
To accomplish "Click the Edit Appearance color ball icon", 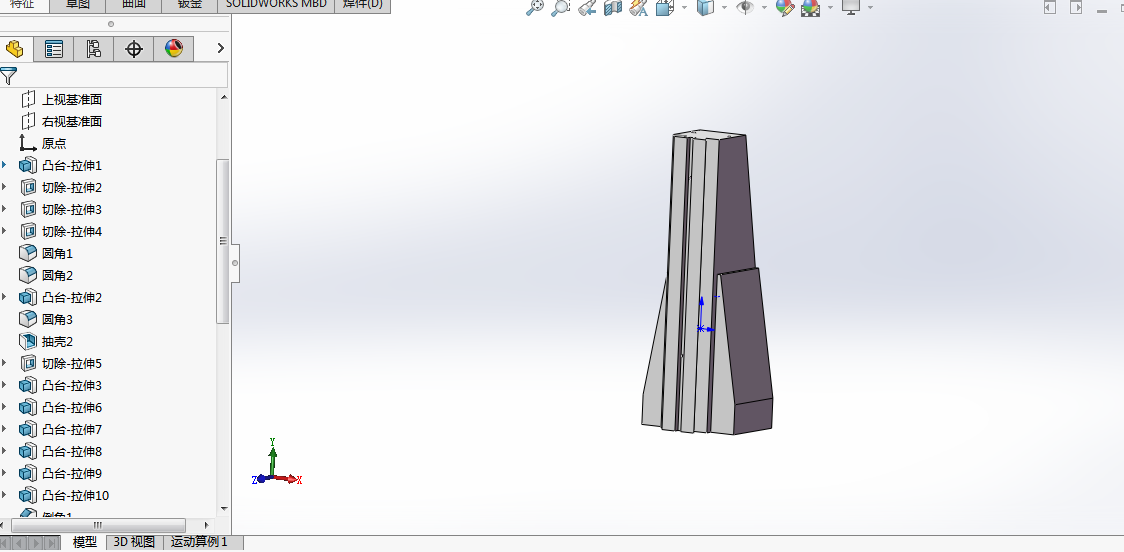I will pyautogui.click(x=785, y=8).
